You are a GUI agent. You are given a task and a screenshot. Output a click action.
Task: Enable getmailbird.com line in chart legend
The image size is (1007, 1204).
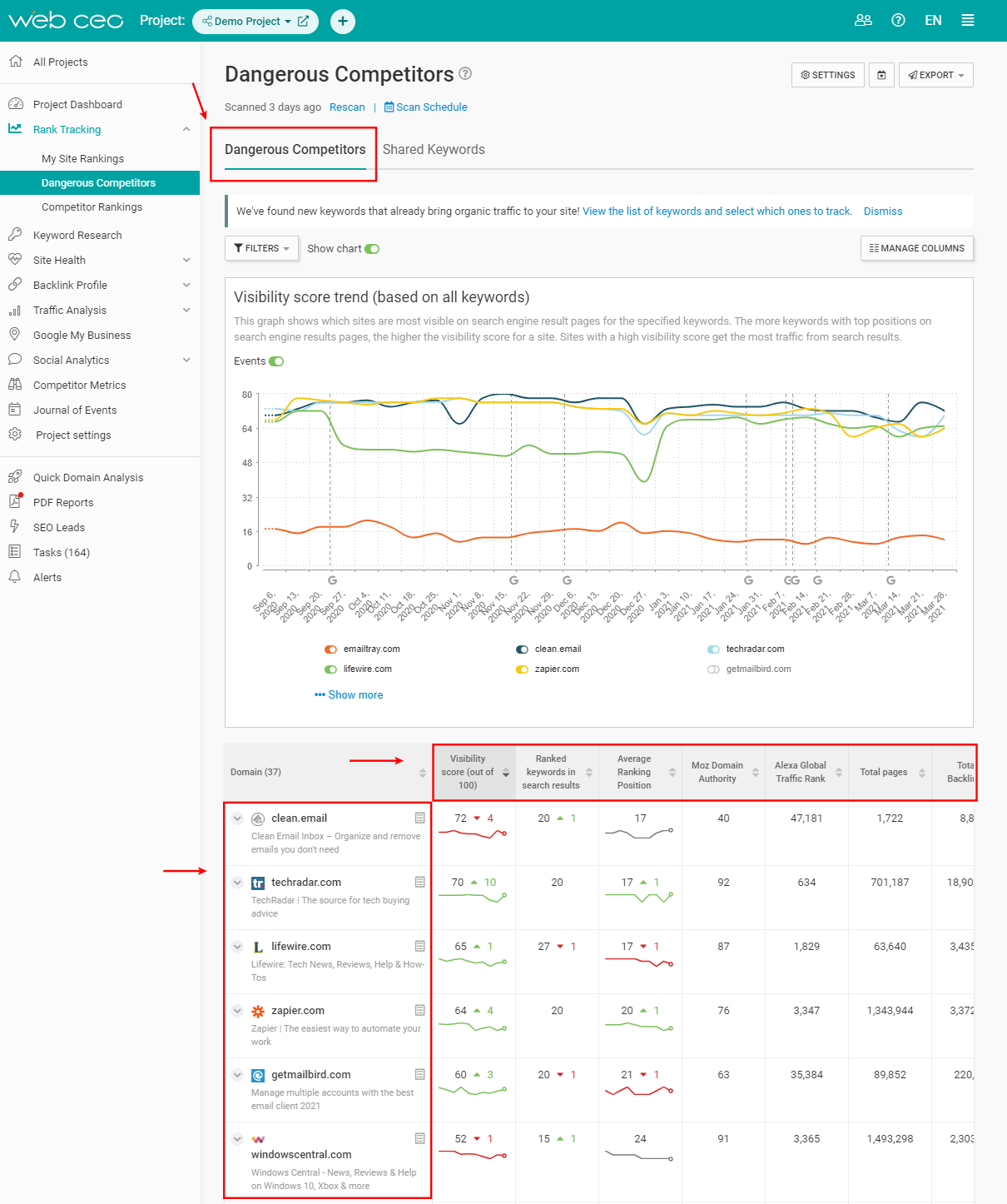point(713,669)
